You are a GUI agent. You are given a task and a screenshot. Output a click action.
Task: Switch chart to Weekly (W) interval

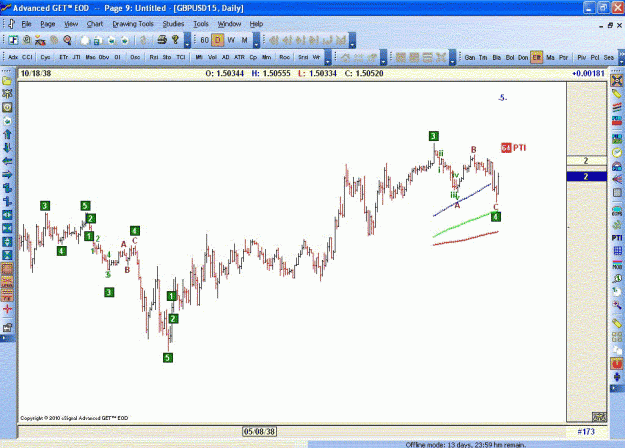click(231, 40)
